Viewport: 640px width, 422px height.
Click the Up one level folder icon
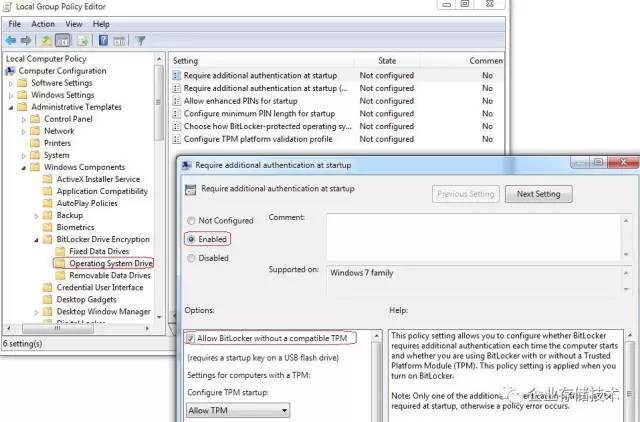(46, 40)
